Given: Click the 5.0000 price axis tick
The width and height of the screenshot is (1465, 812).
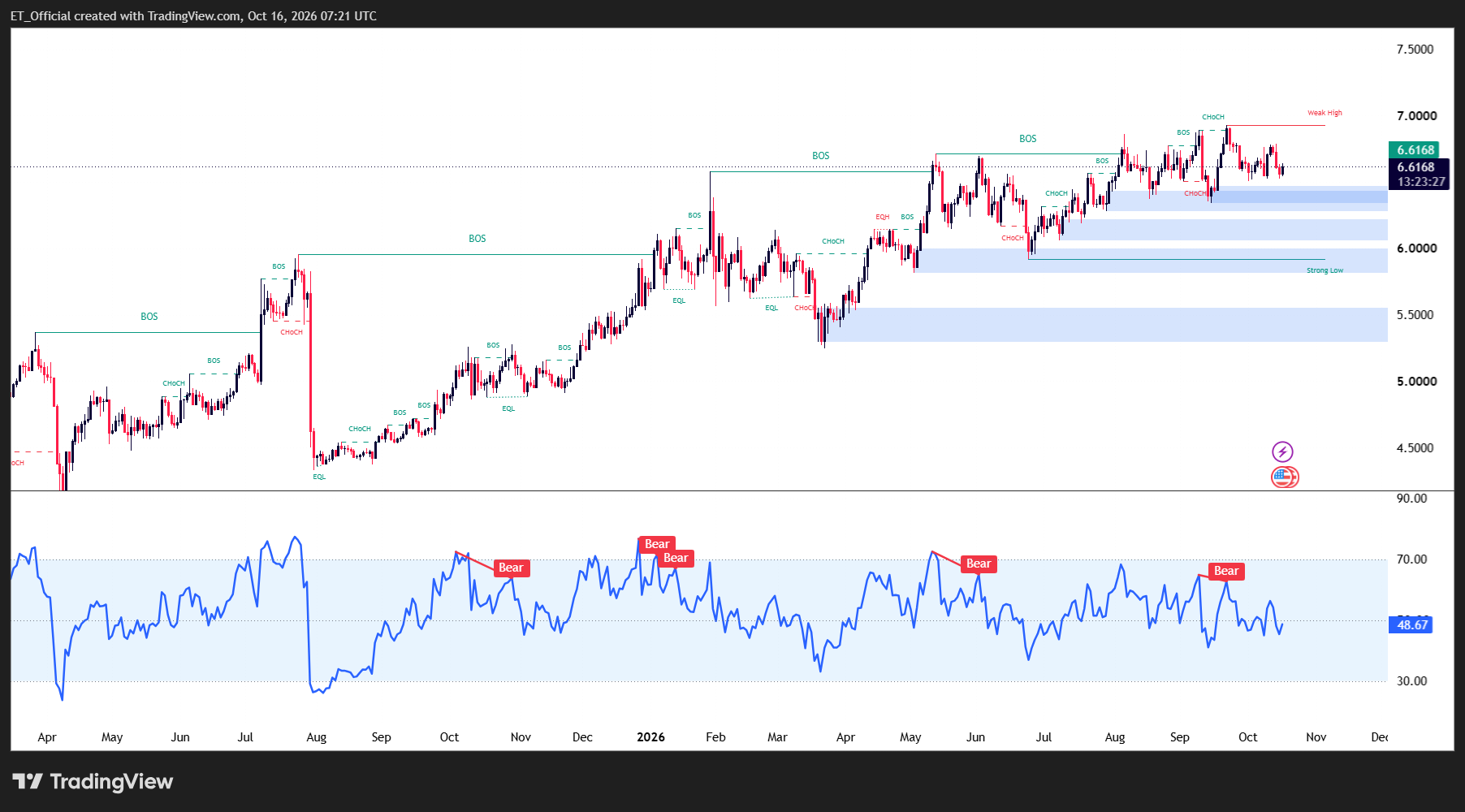Looking at the screenshot, I should pyautogui.click(x=1416, y=382).
